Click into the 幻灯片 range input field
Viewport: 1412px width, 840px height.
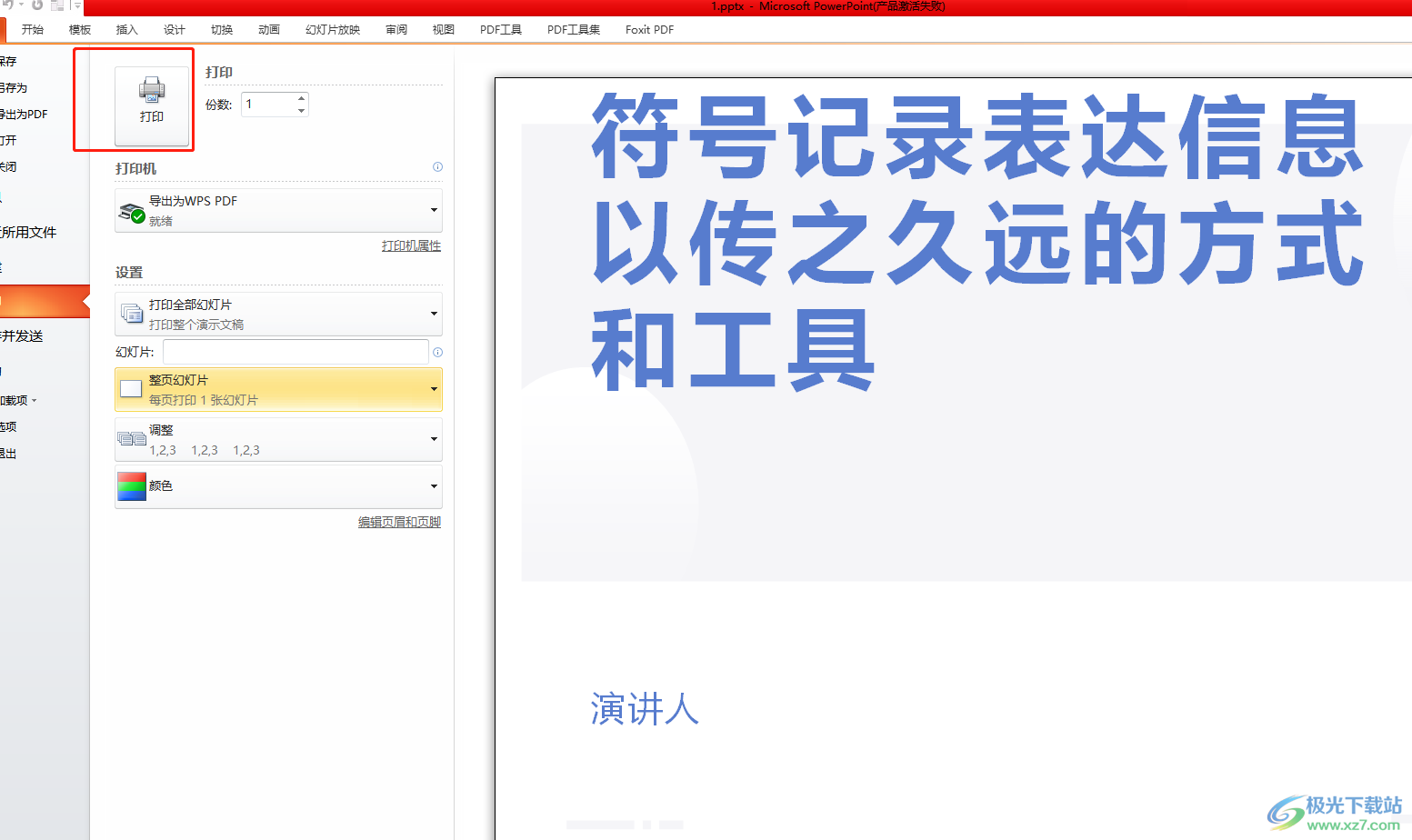click(295, 352)
